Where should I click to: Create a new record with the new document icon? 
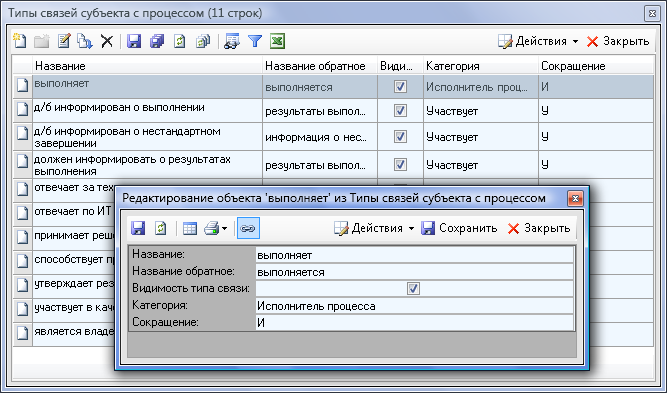pyautogui.click(x=20, y=41)
